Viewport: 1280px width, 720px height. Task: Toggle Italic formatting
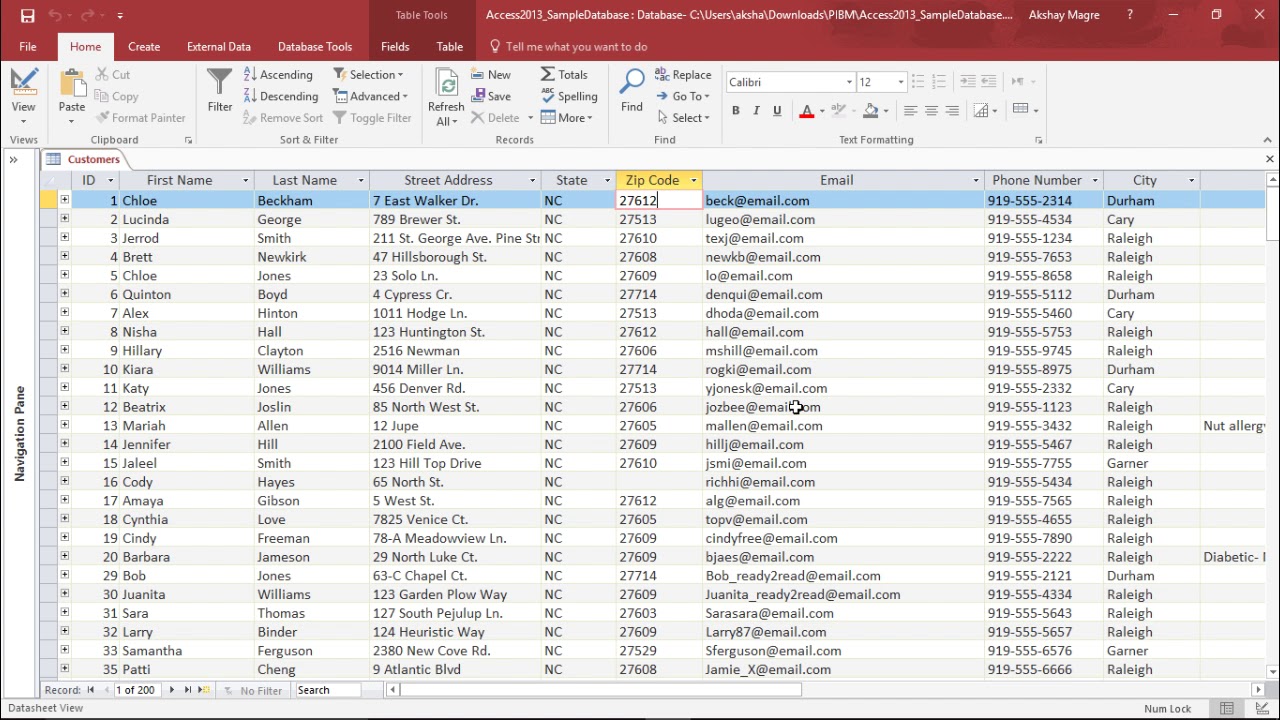coord(756,111)
